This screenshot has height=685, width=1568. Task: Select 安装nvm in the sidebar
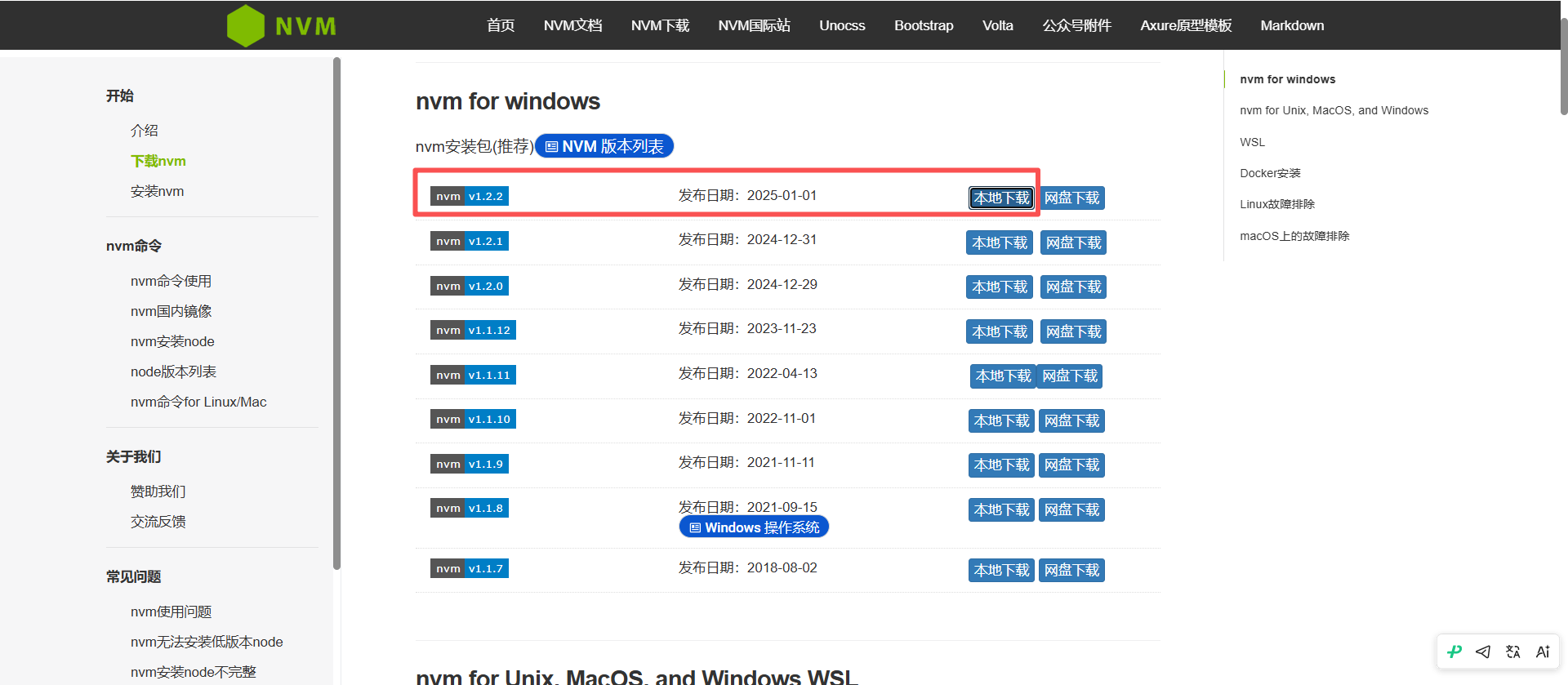click(x=158, y=191)
